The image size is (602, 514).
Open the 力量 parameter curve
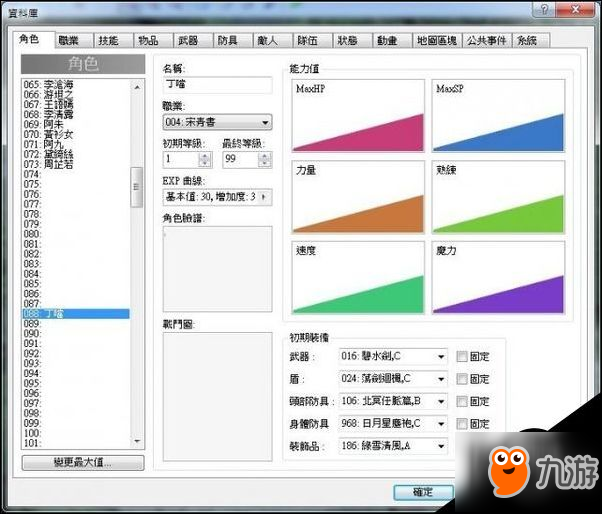(x=358, y=197)
